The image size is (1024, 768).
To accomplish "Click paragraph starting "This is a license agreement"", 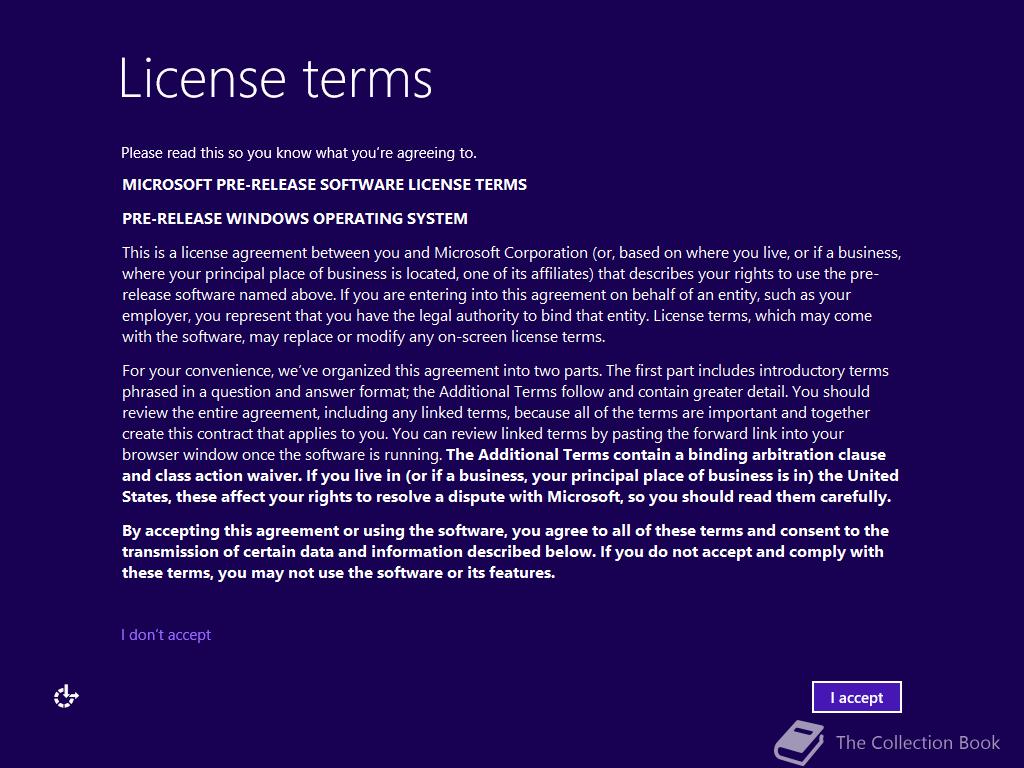I will (x=511, y=295).
